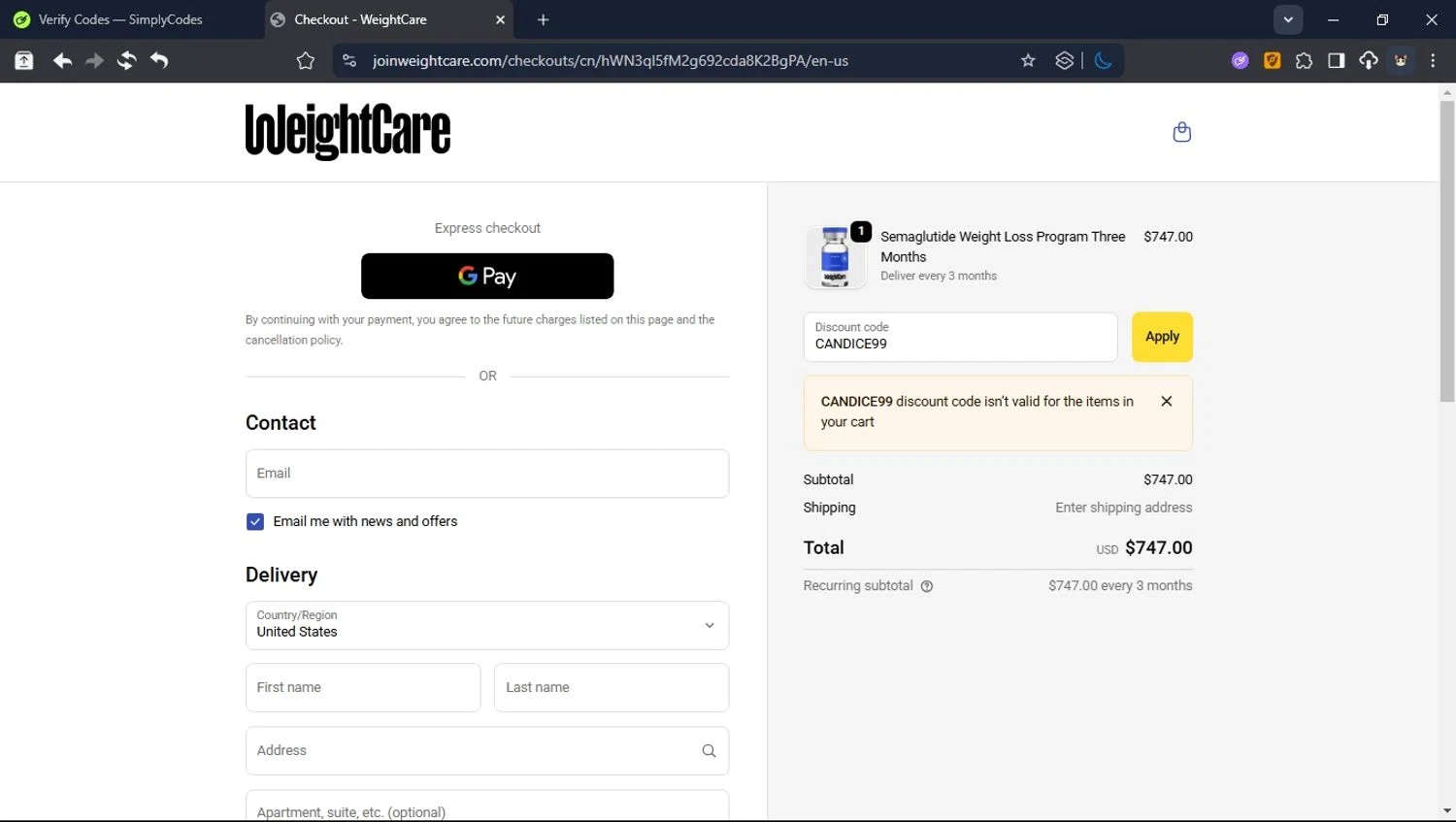This screenshot has width=1456, height=822.
Task: Click the Apartment, suite, etc. field
Action: [x=487, y=806]
